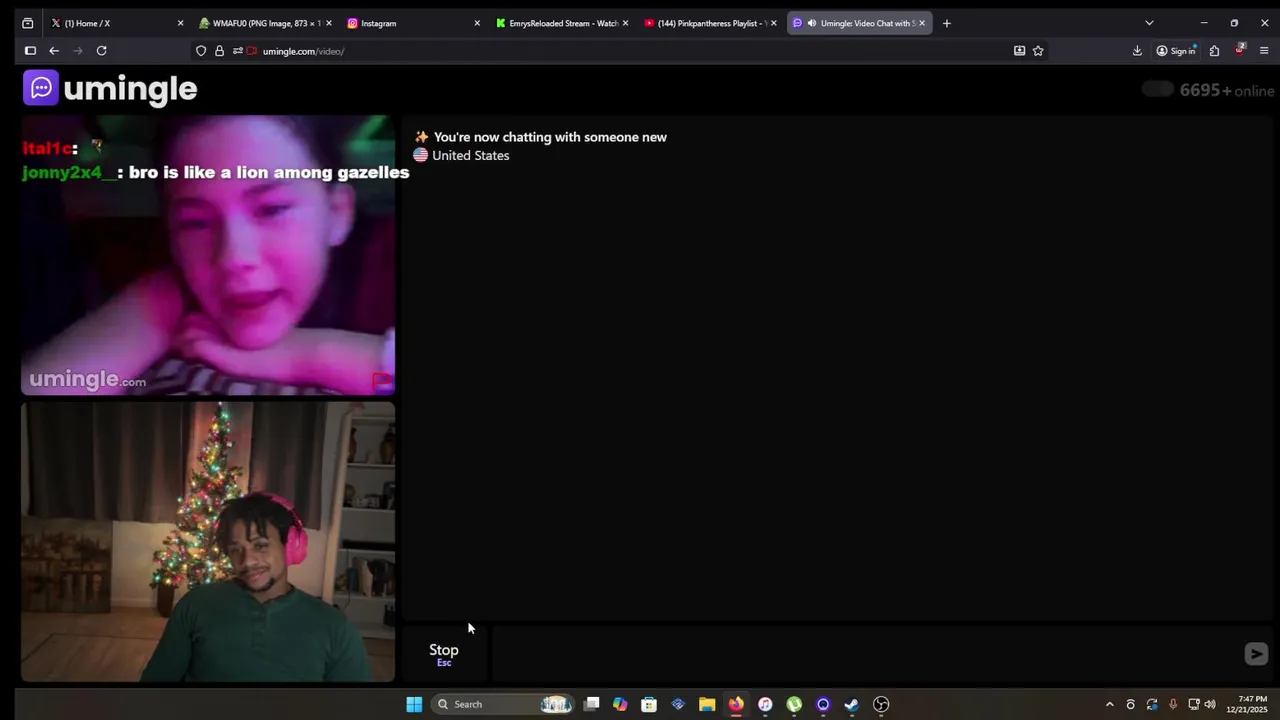Open Steam from taskbar
The height and width of the screenshot is (720, 1280).
[852, 704]
